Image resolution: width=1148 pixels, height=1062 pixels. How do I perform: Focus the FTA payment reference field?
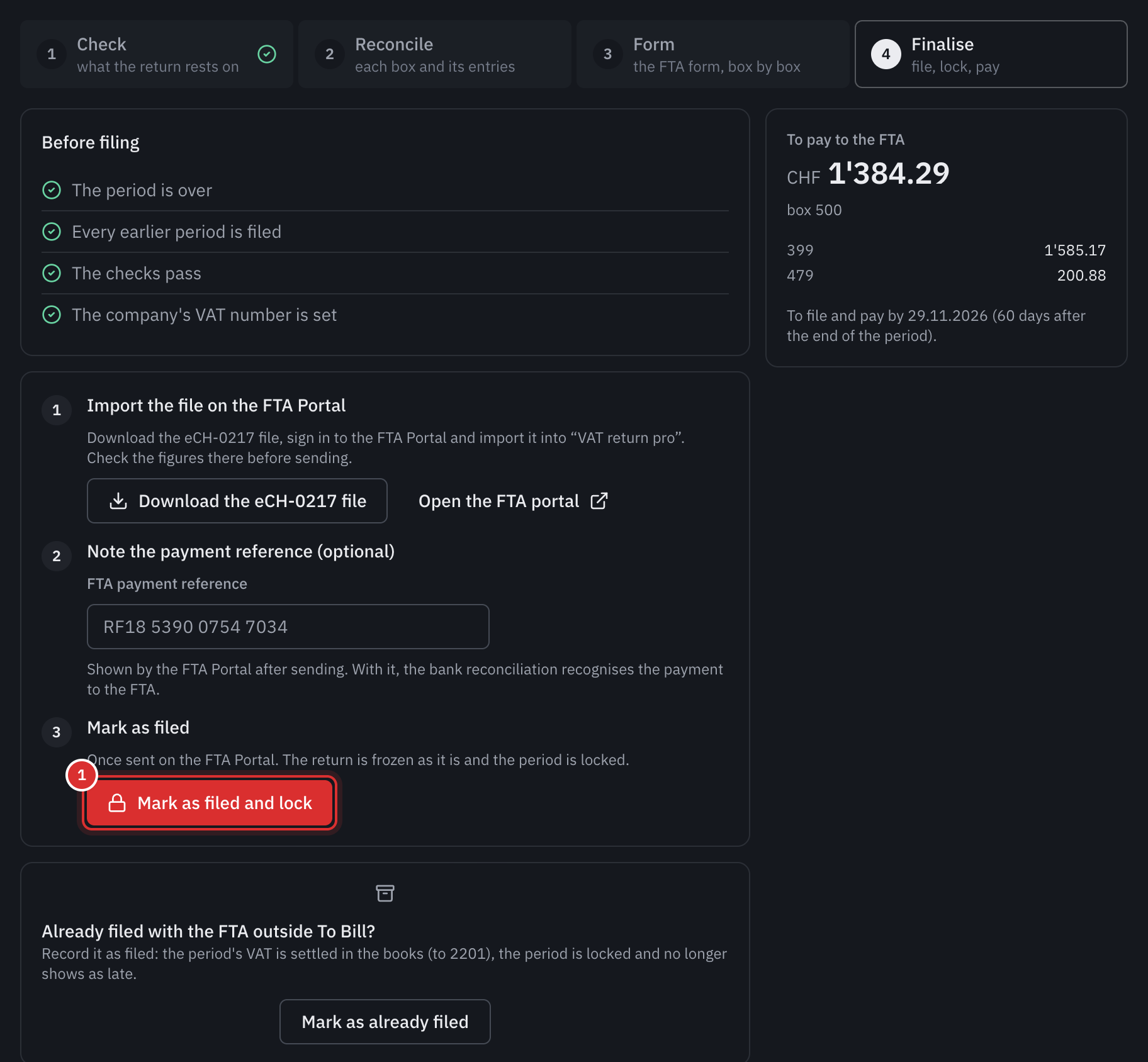(x=288, y=627)
